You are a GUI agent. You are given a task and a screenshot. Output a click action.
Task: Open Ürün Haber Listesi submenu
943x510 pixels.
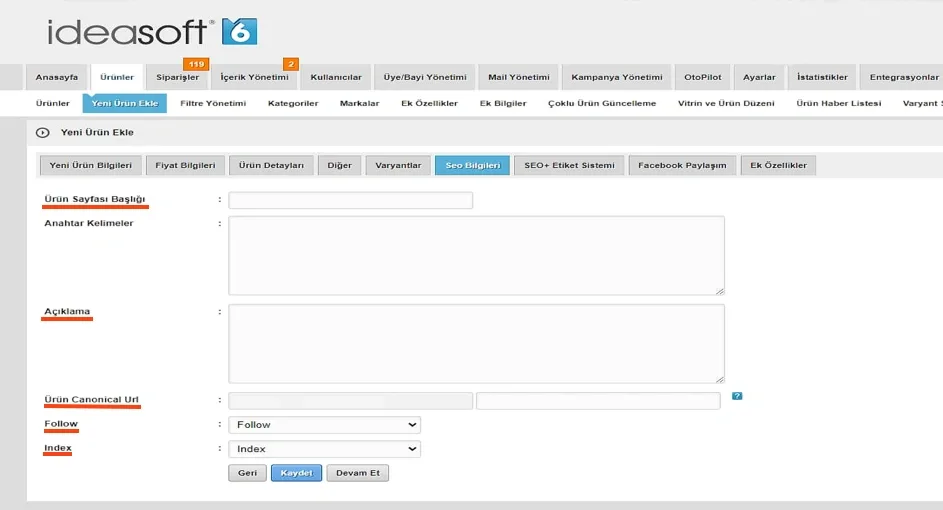coord(838,103)
